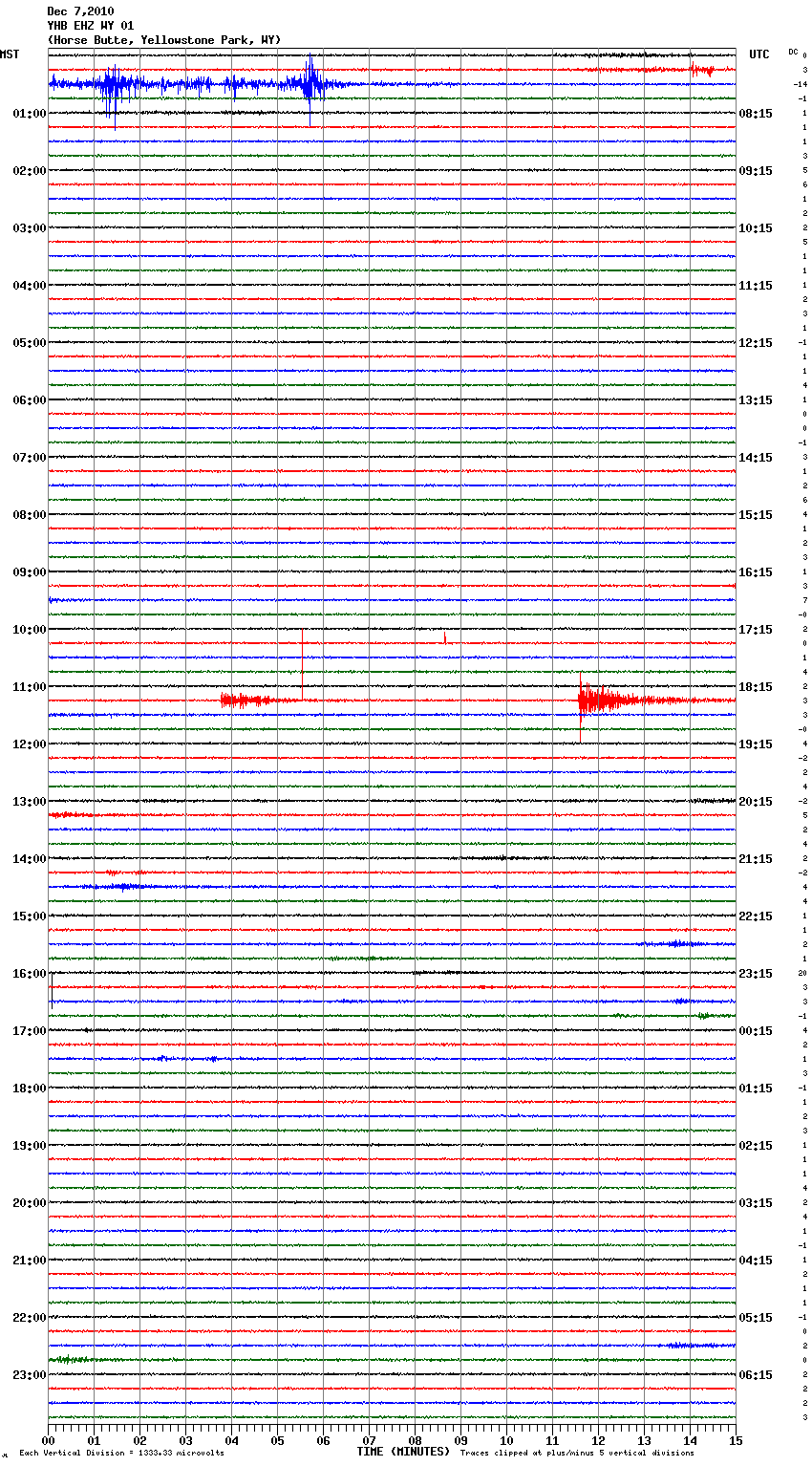The image size is (812, 1466).
Task: Select the 20 value in the DC column
Action: (802, 973)
